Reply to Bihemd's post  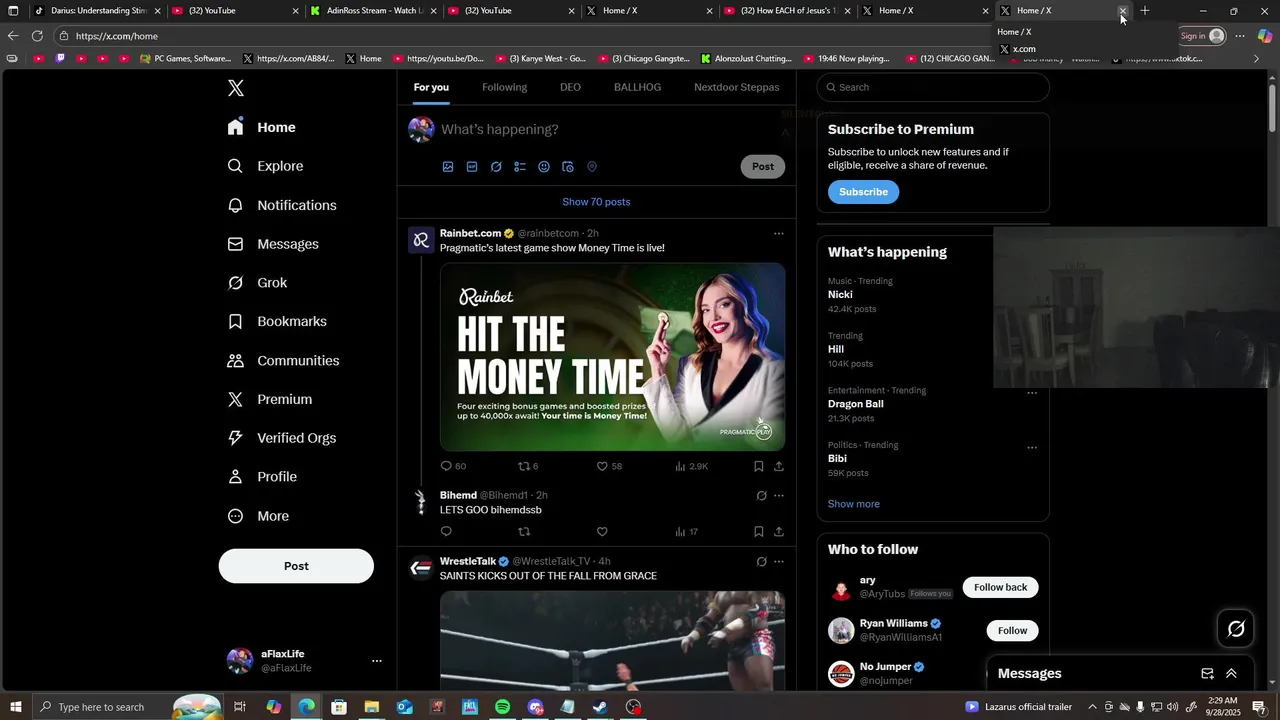pos(447,532)
